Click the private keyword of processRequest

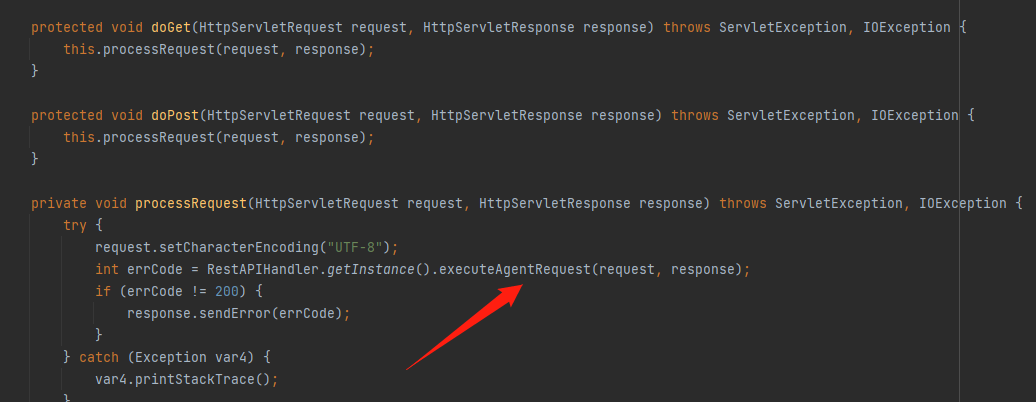pyautogui.click(x=59, y=203)
